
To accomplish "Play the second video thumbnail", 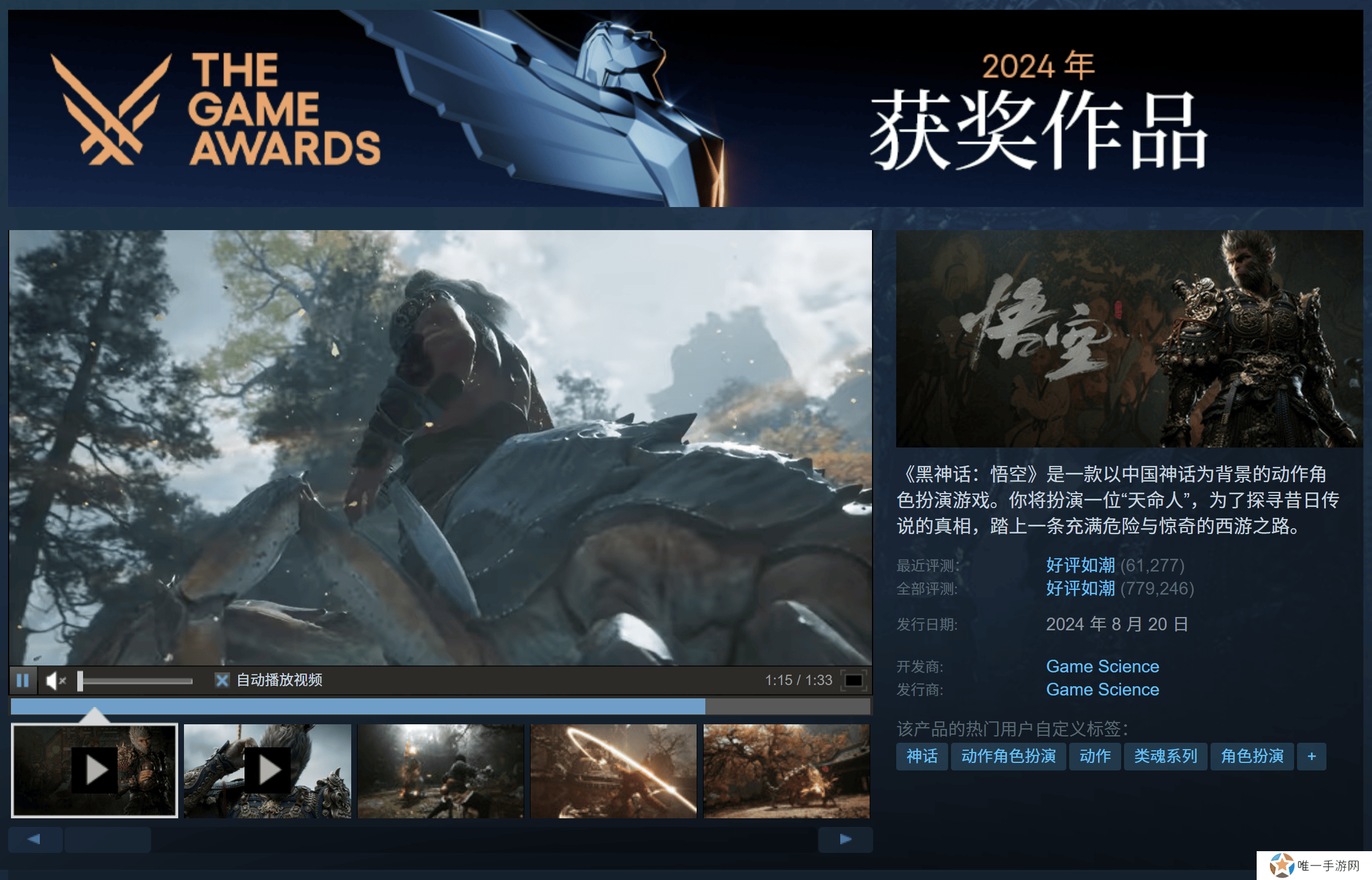I will pos(268,770).
